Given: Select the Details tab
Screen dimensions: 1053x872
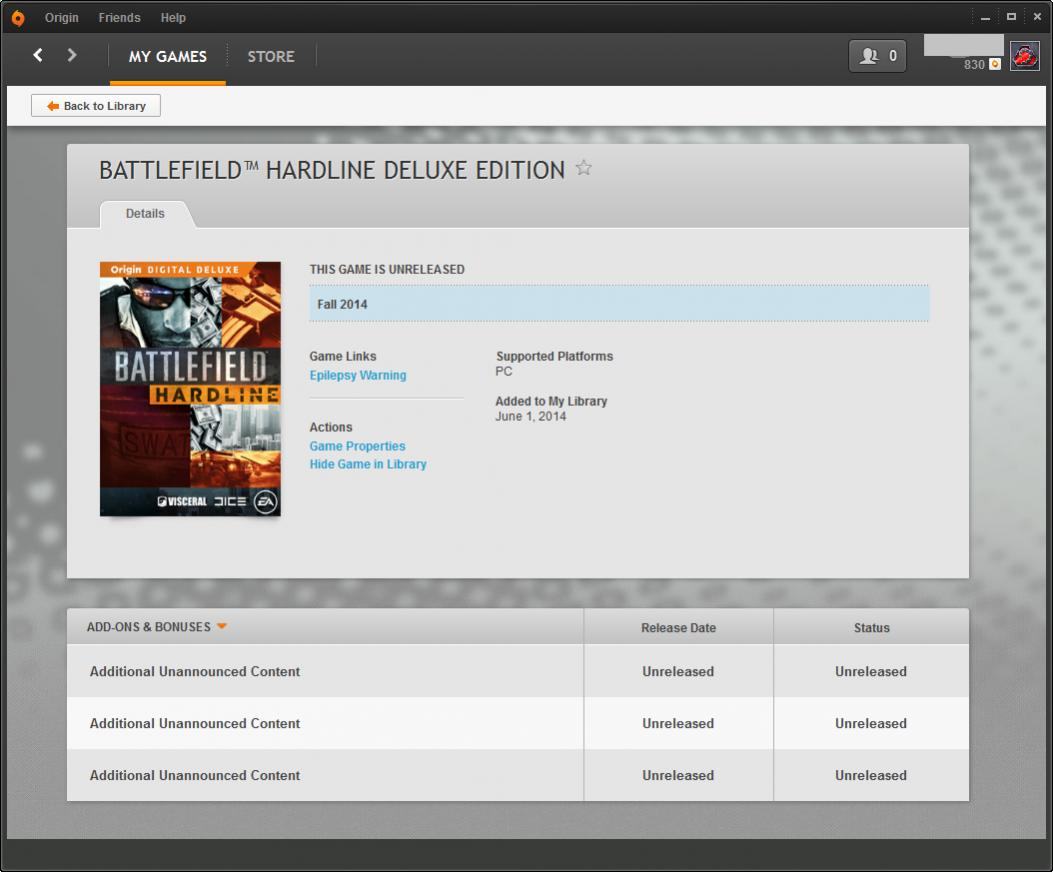Looking at the screenshot, I should (x=145, y=214).
